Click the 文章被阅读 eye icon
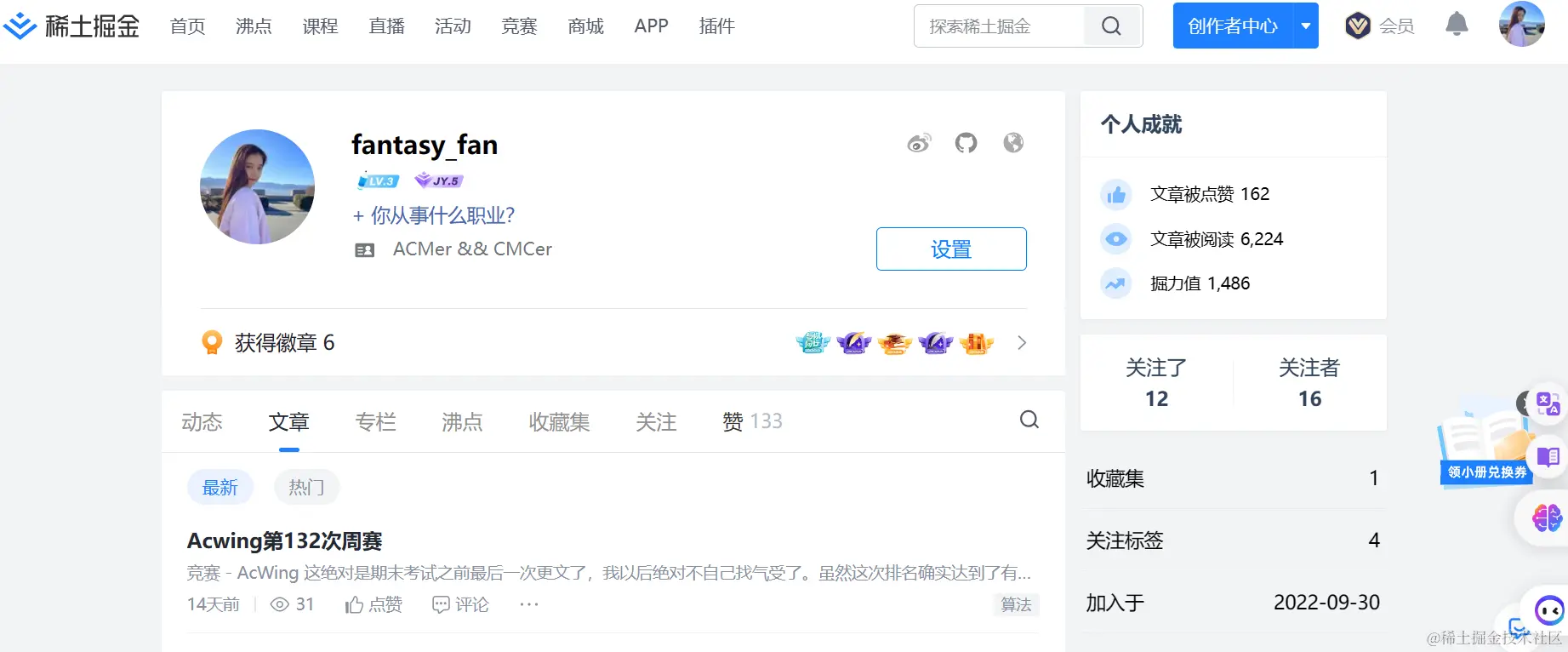The width and height of the screenshot is (1568, 652). tap(1116, 239)
